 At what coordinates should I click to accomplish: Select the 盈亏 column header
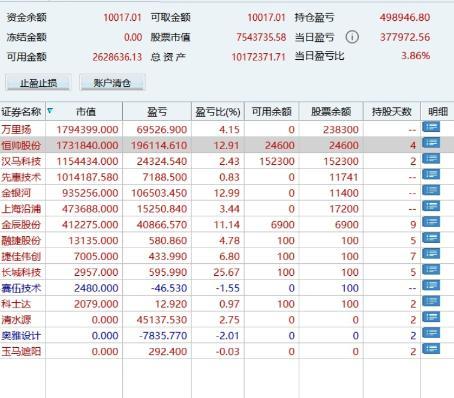[x=157, y=112]
